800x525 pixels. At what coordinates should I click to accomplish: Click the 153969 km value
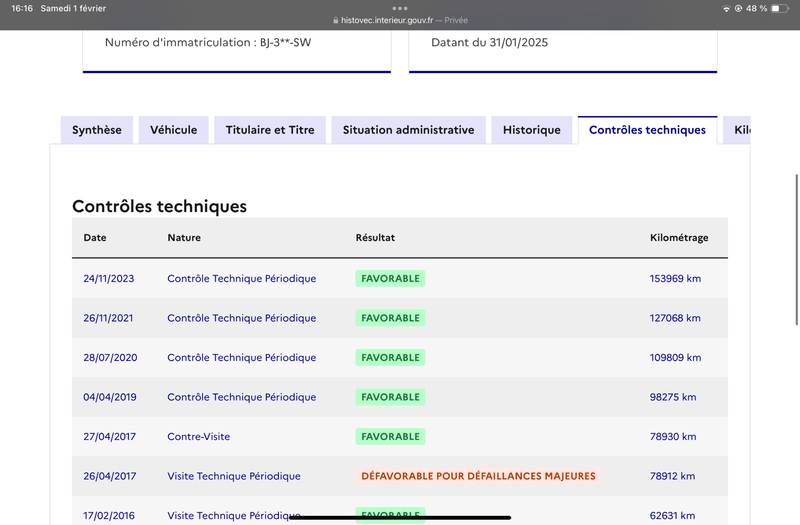(x=675, y=279)
